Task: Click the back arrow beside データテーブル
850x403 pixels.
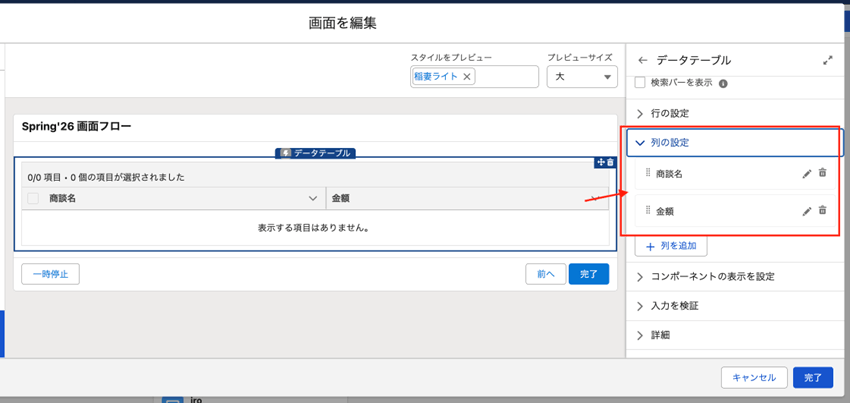Action: coord(643,61)
